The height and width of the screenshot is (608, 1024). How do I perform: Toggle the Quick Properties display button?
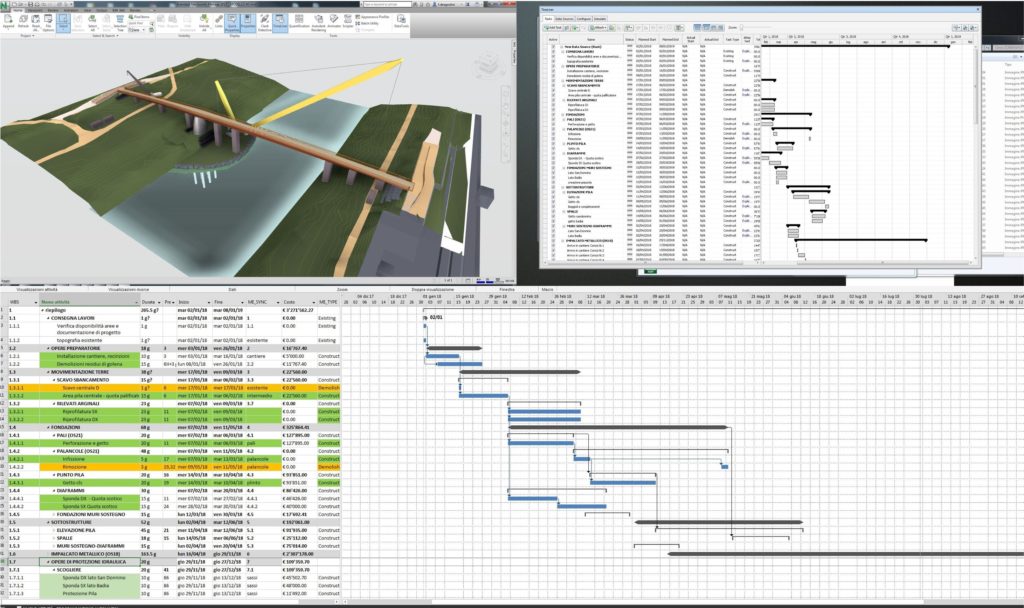click(x=232, y=18)
